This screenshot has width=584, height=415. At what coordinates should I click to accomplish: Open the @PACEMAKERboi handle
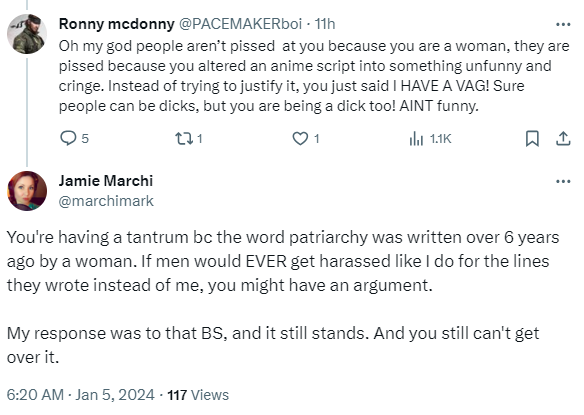pos(240,24)
